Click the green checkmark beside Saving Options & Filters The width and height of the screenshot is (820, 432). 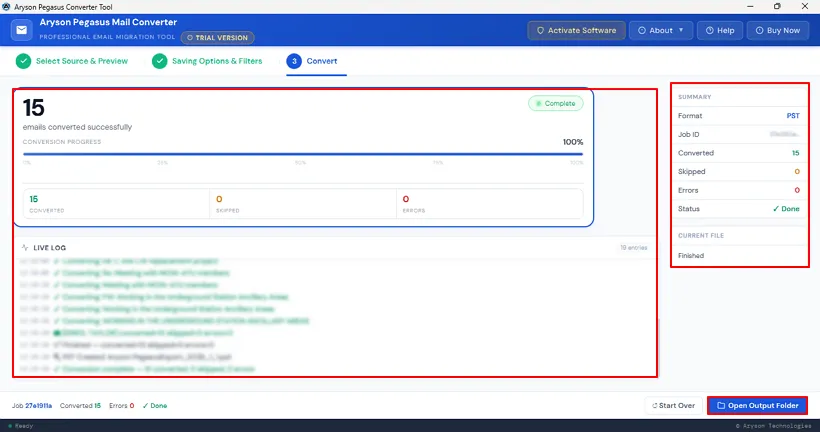pyautogui.click(x=160, y=61)
